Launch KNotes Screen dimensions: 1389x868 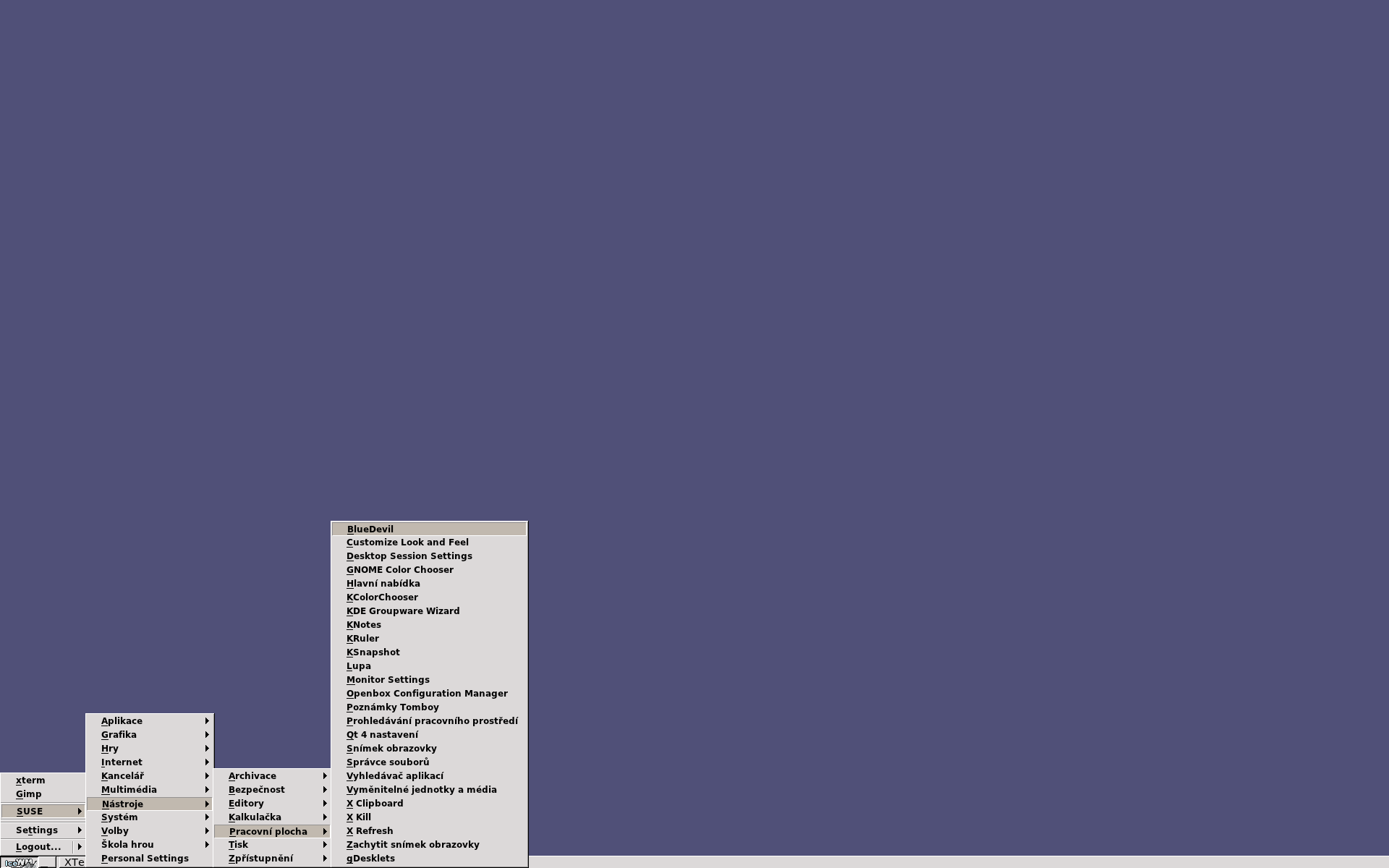coord(429,625)
